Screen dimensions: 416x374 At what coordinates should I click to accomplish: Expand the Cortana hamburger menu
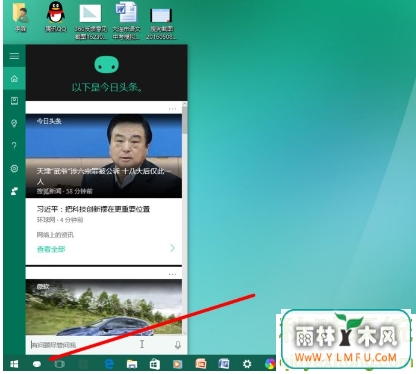click(14, 56)
